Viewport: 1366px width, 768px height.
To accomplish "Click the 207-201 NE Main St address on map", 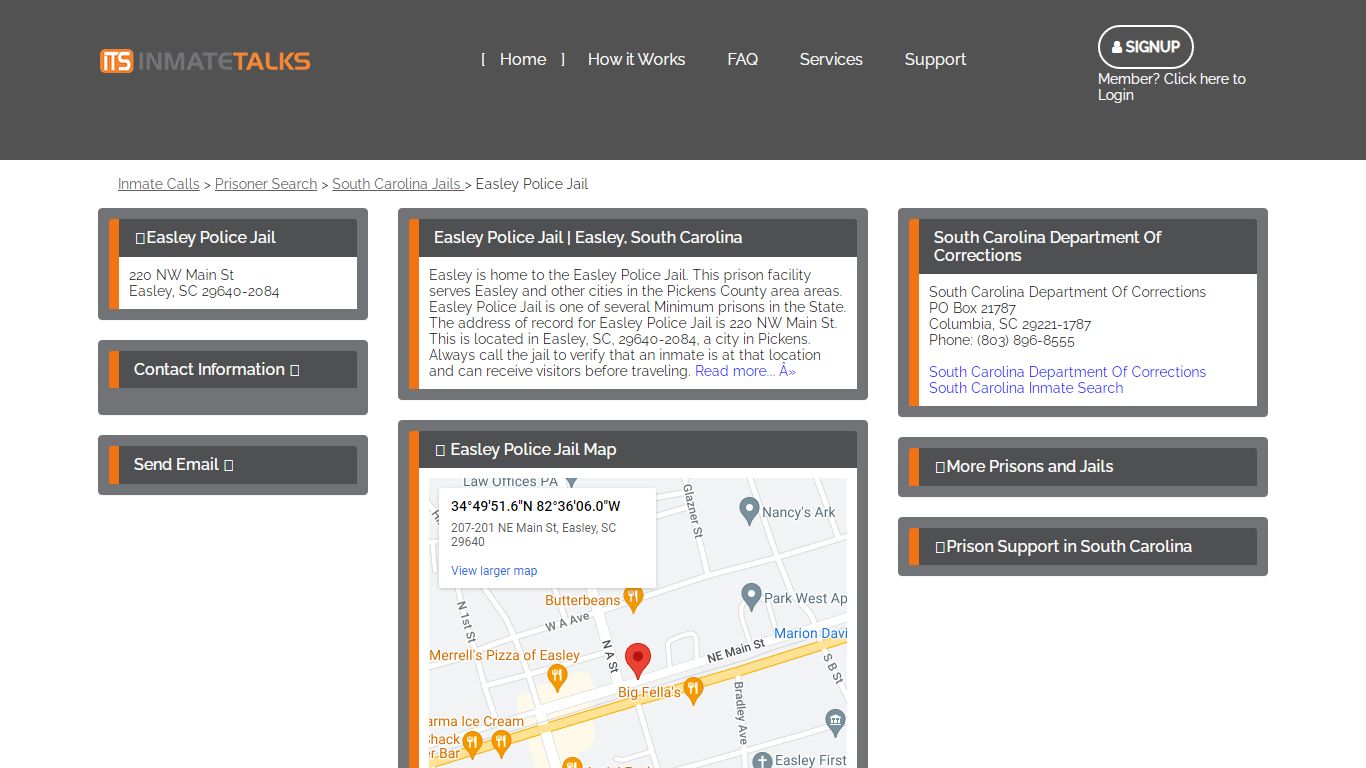I will (x=533, y=534).
